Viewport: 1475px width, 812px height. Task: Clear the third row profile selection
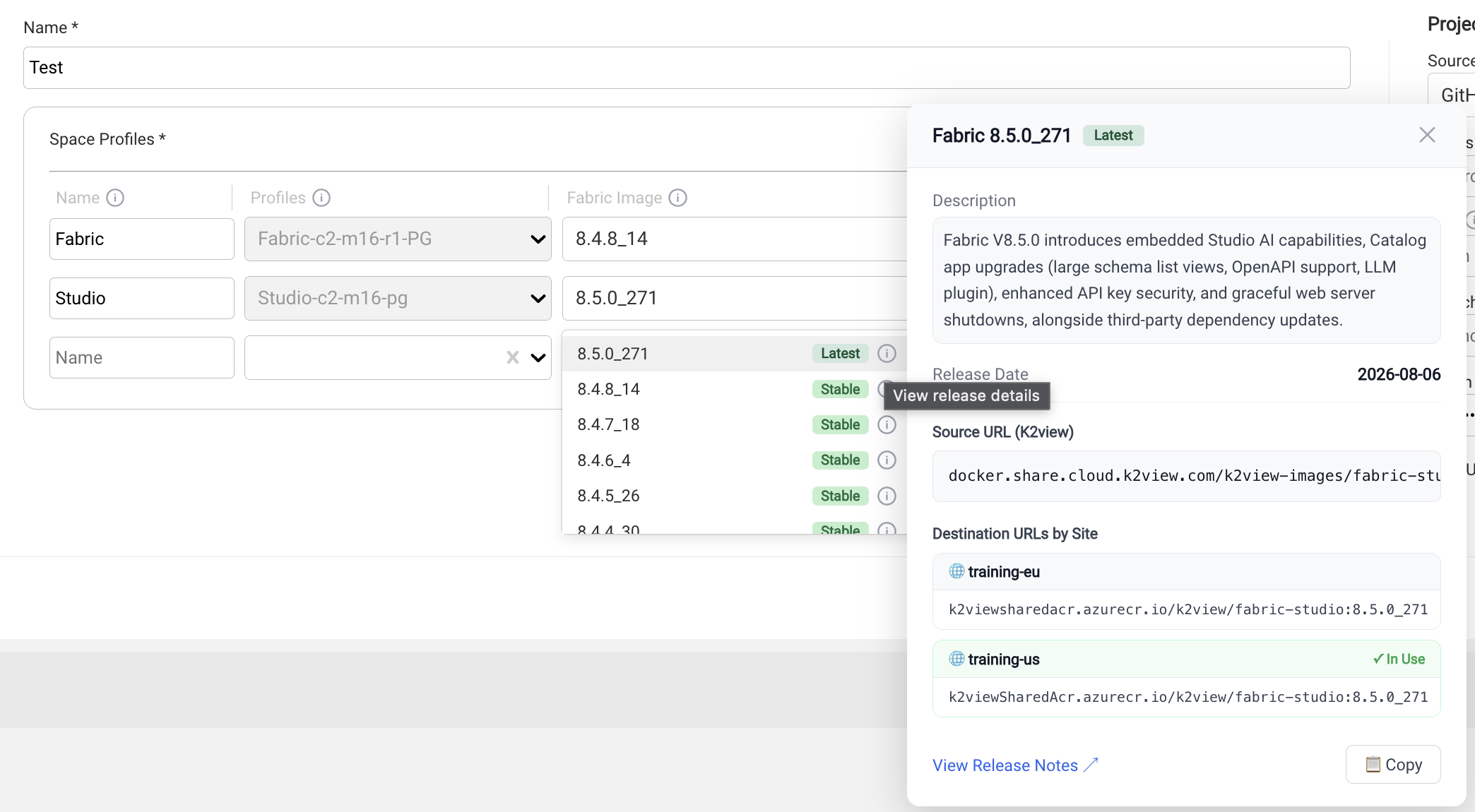tap(513, 357)
